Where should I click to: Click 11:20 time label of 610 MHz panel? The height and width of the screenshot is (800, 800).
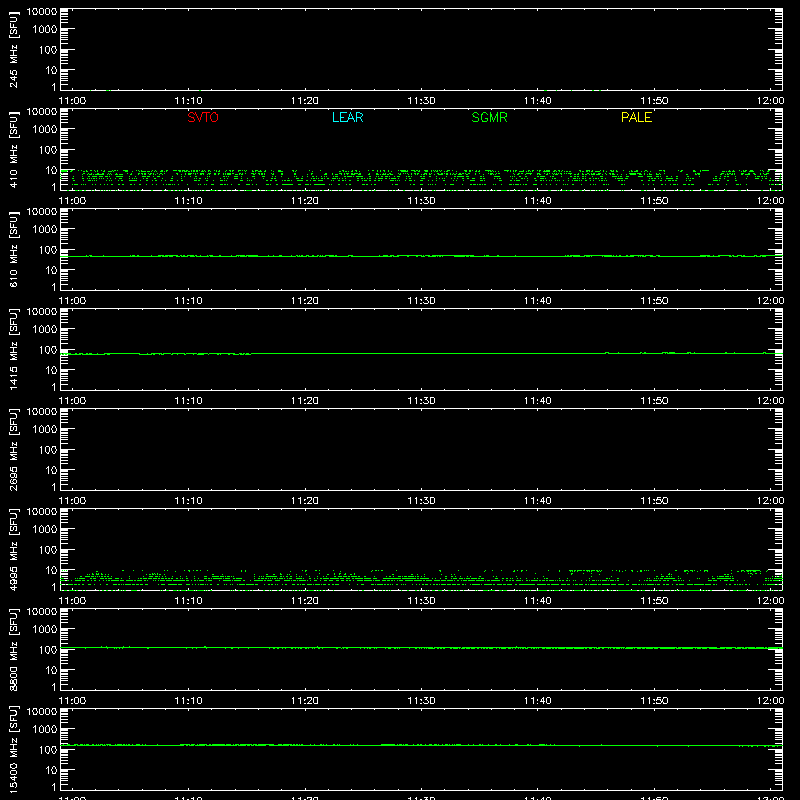coord(305,301)
